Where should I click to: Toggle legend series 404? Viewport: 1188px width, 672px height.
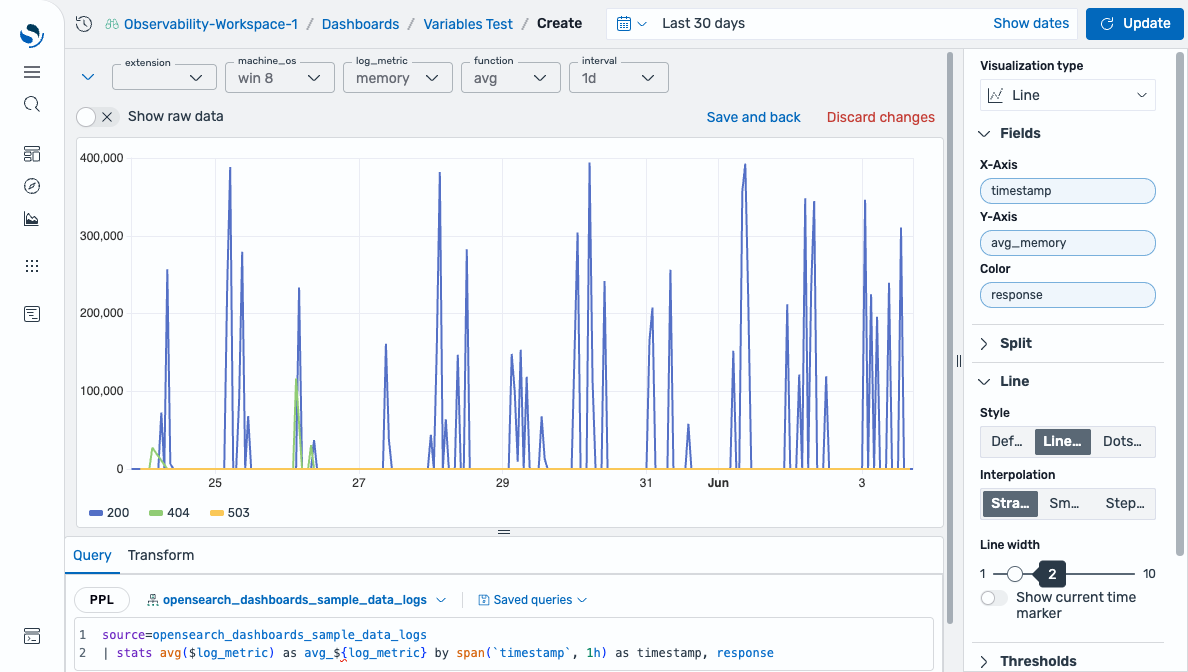tap(169, 513)
